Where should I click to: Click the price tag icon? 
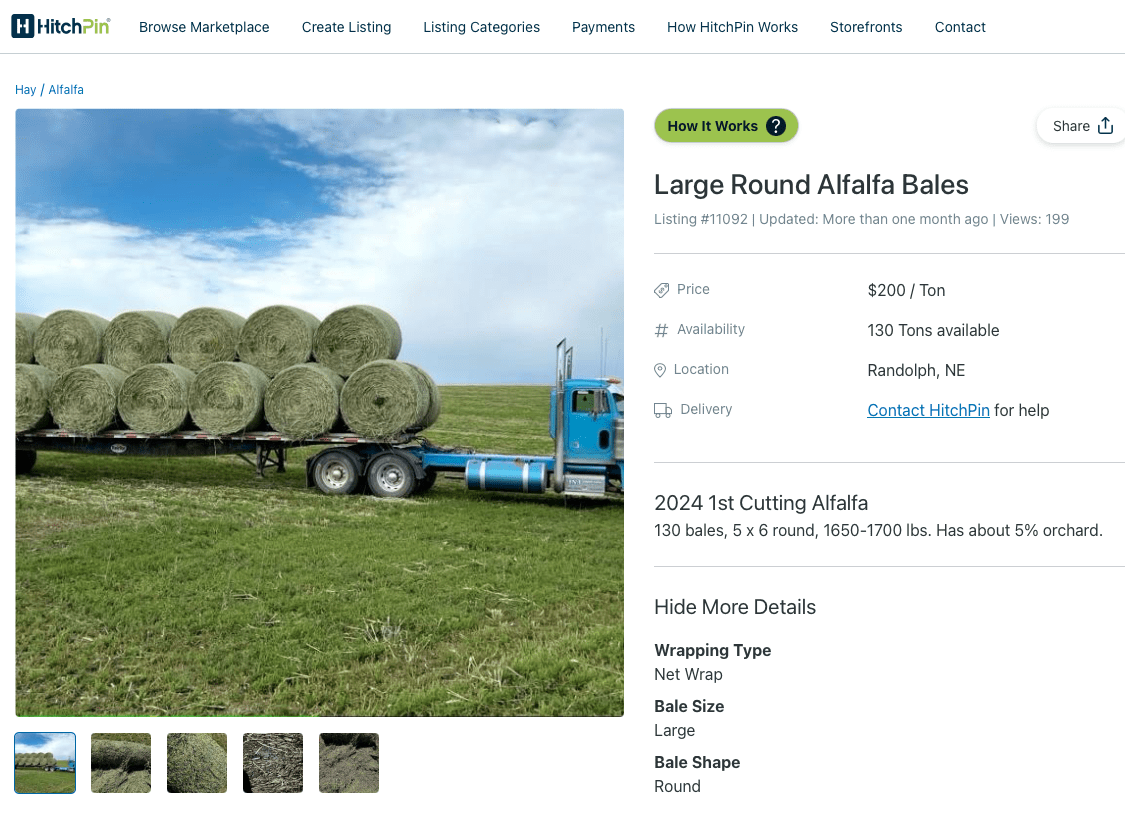[x=662, y=290]
